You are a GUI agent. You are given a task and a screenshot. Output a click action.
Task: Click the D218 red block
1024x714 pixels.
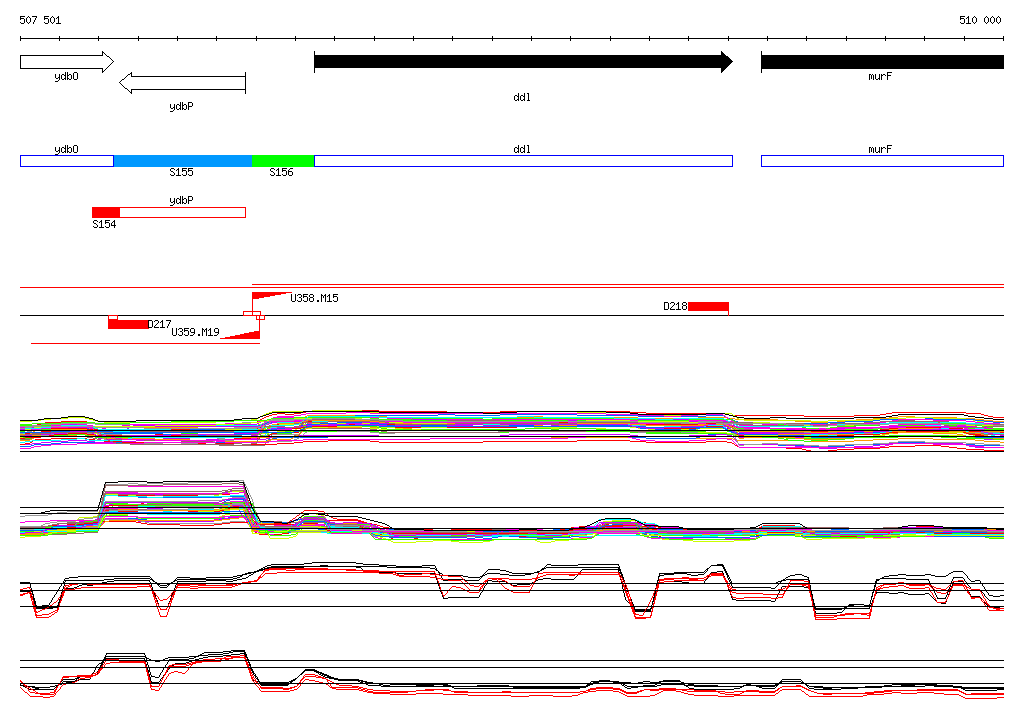click(x=708, y=306)
